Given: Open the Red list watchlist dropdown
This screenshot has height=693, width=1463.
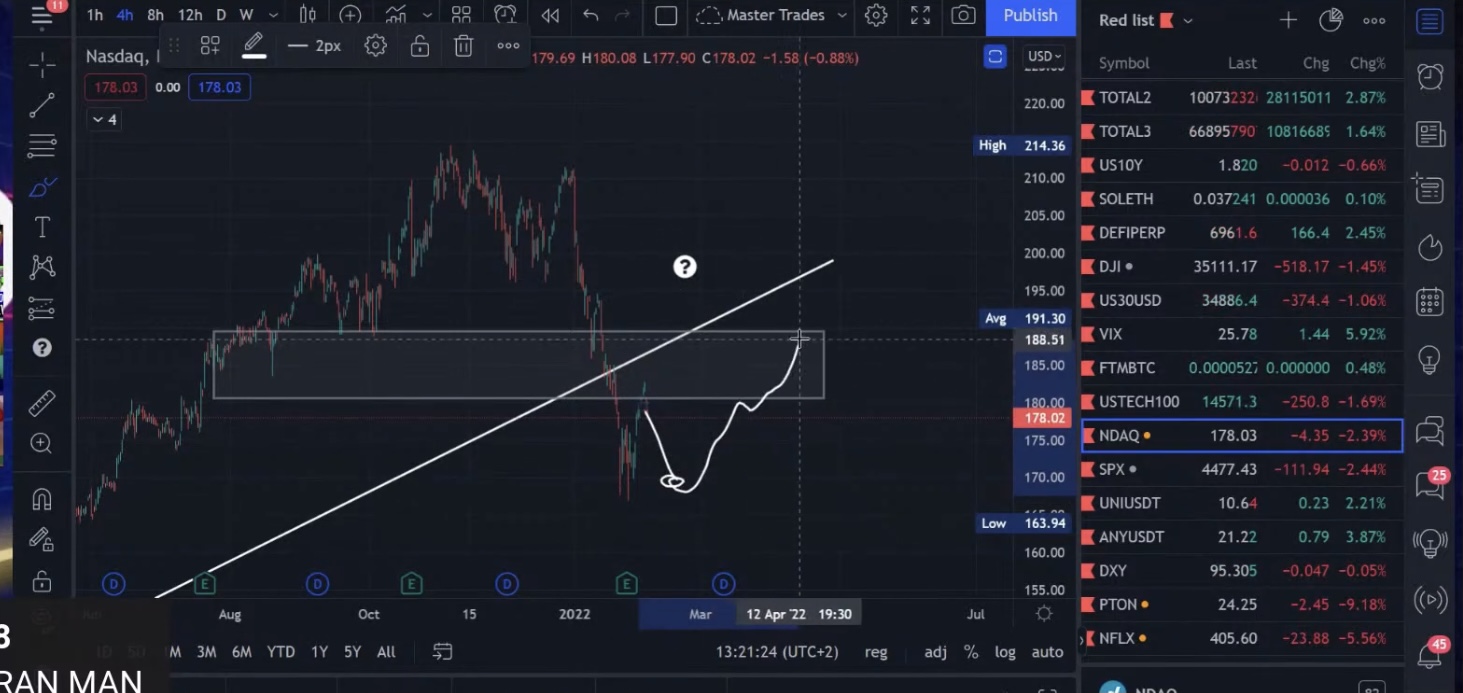Looking at the screenshot, I should 1146,20.
